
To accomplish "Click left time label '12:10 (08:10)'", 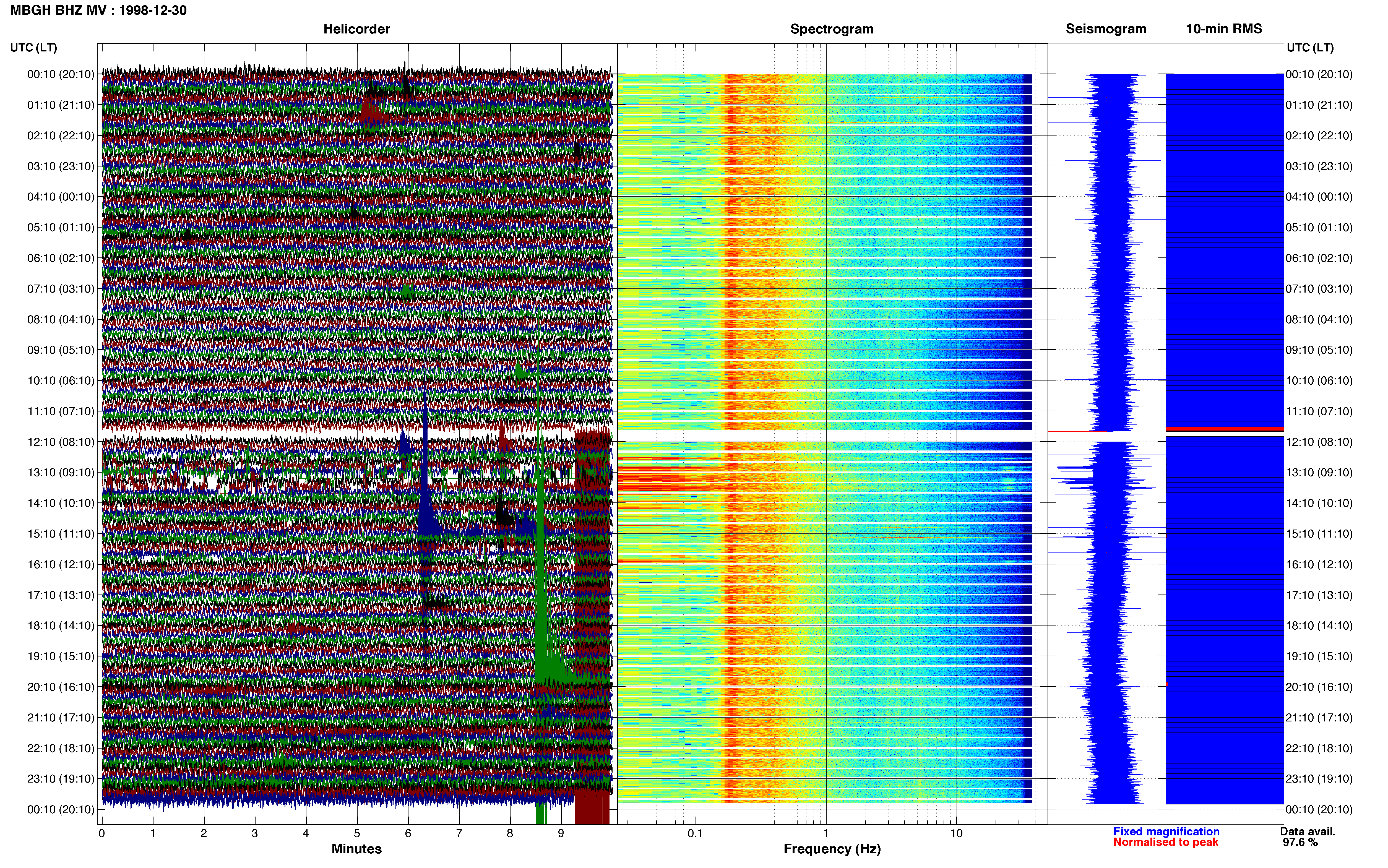I will point(61,442).
